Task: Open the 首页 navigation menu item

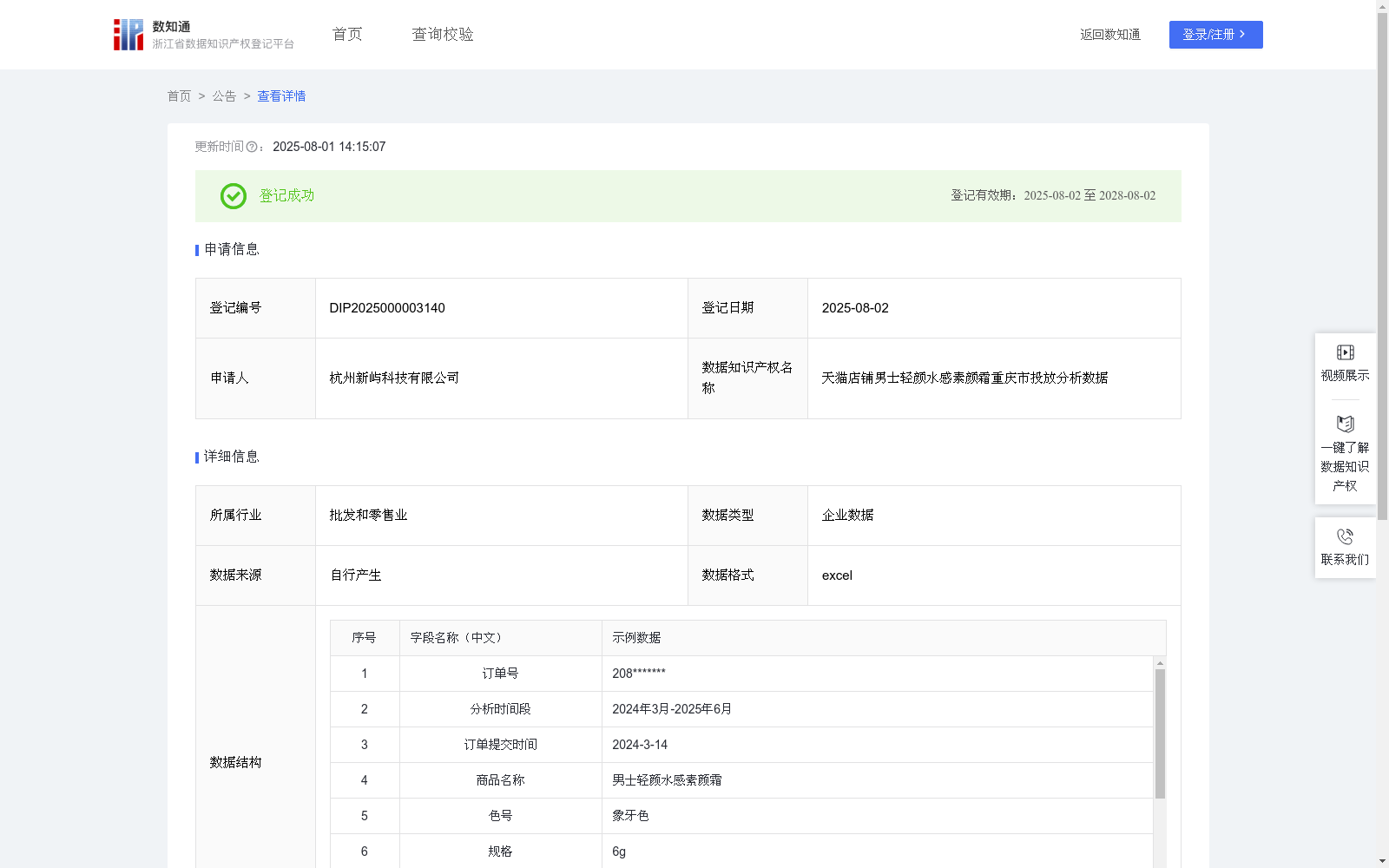Action: click(347, 35)
